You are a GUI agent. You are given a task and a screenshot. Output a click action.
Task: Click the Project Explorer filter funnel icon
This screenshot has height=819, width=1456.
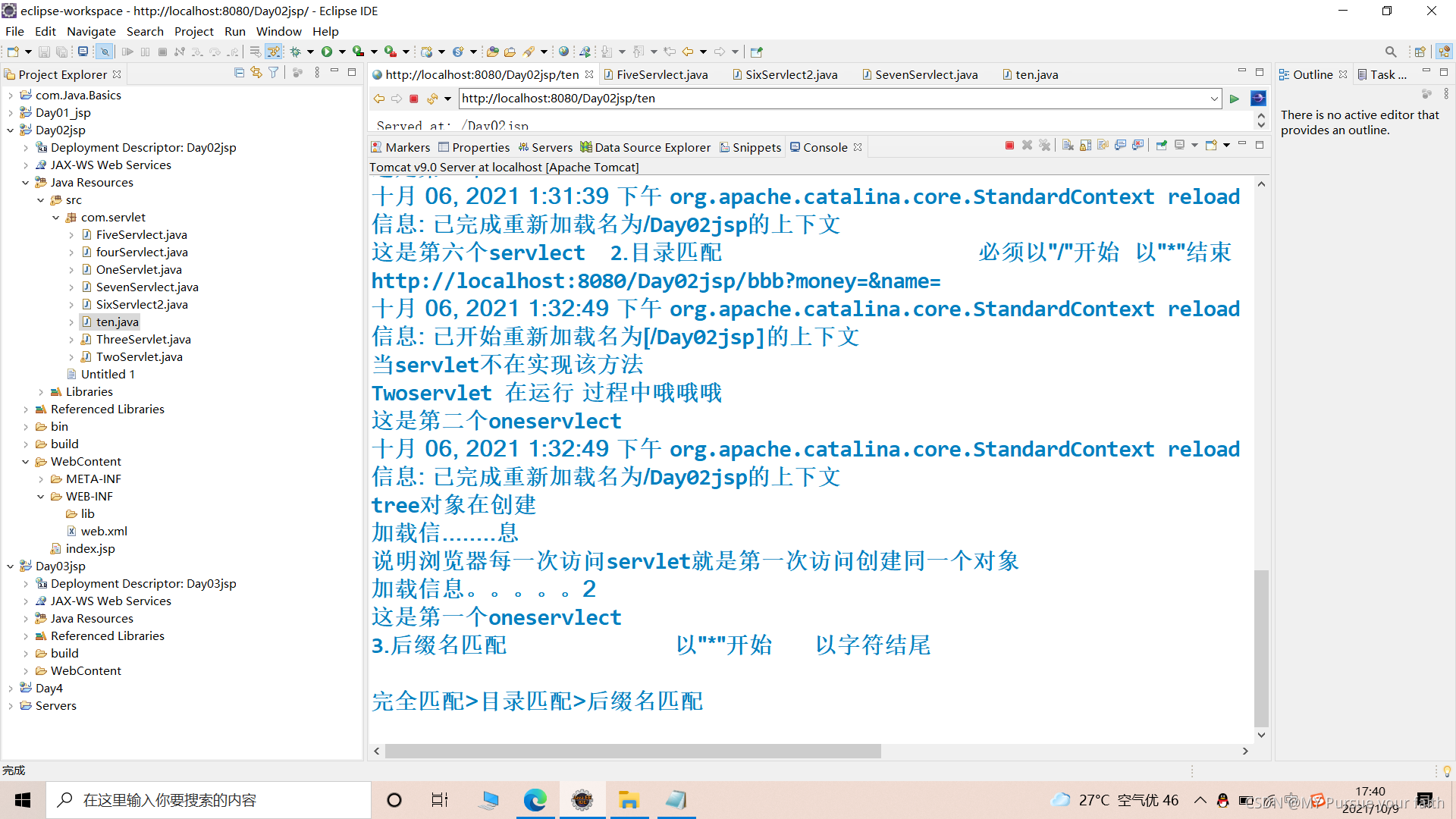click(273, 73)
